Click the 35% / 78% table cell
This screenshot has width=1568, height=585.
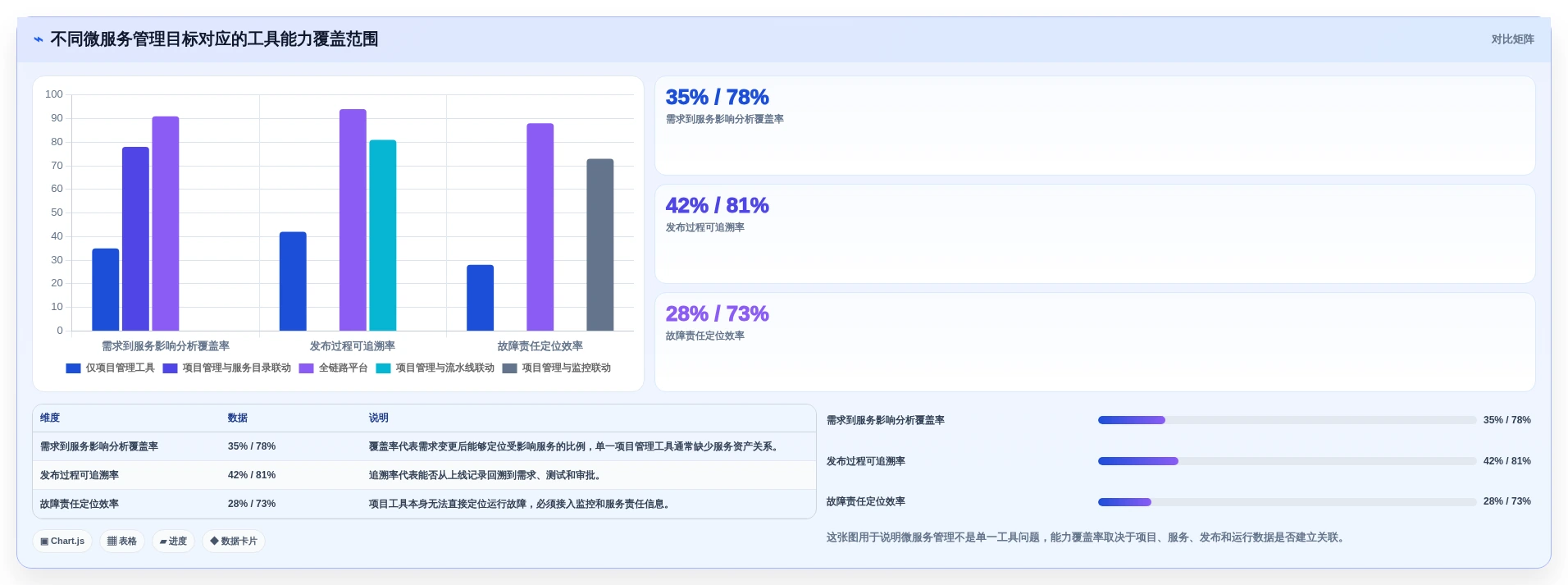[252, 447]
